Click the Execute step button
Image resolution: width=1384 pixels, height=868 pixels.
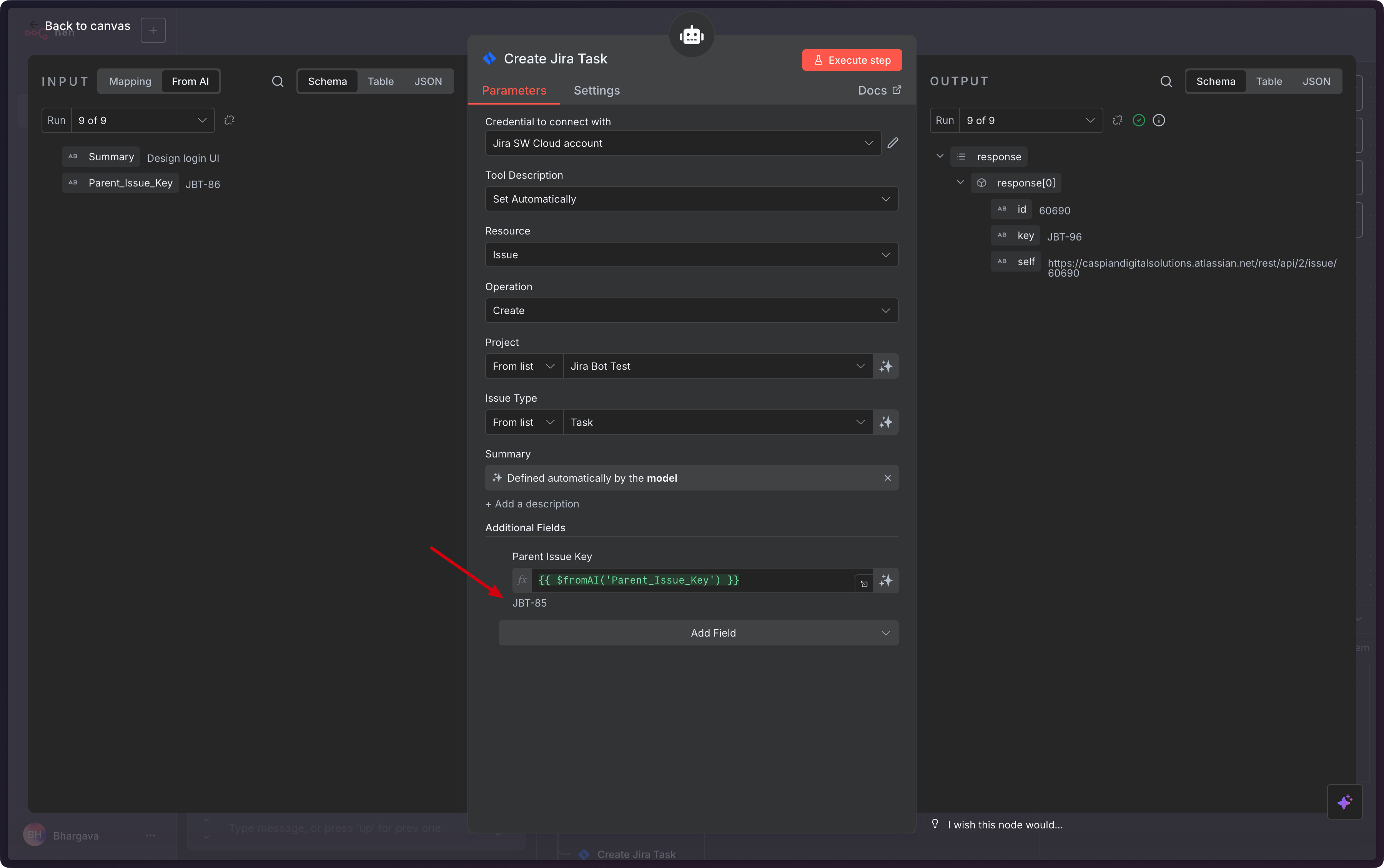click(852, 60)
